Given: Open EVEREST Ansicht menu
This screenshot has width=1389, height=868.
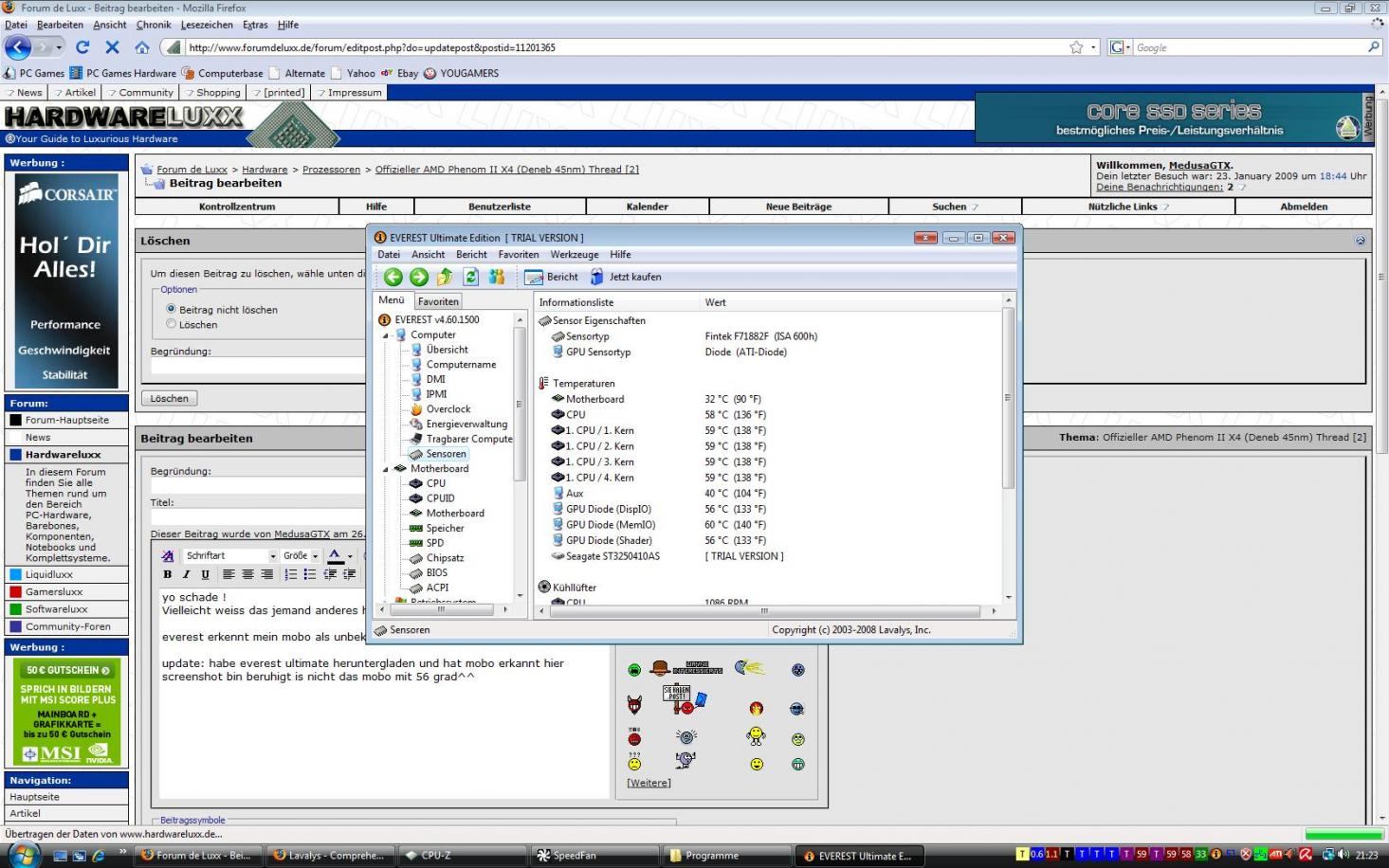Looking at the screenshot, I should pos(428,255).
